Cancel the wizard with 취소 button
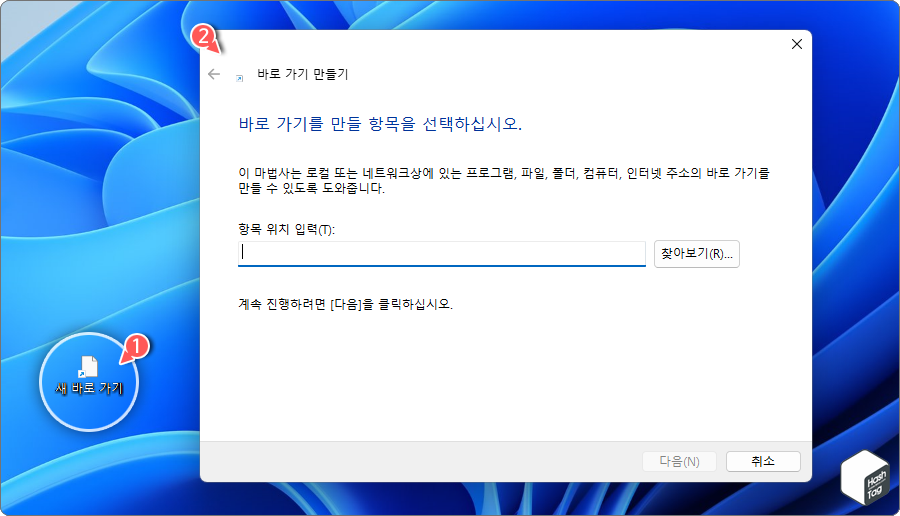Image resolution: width=900 pixels, height=516 pixels. point(763,461)
